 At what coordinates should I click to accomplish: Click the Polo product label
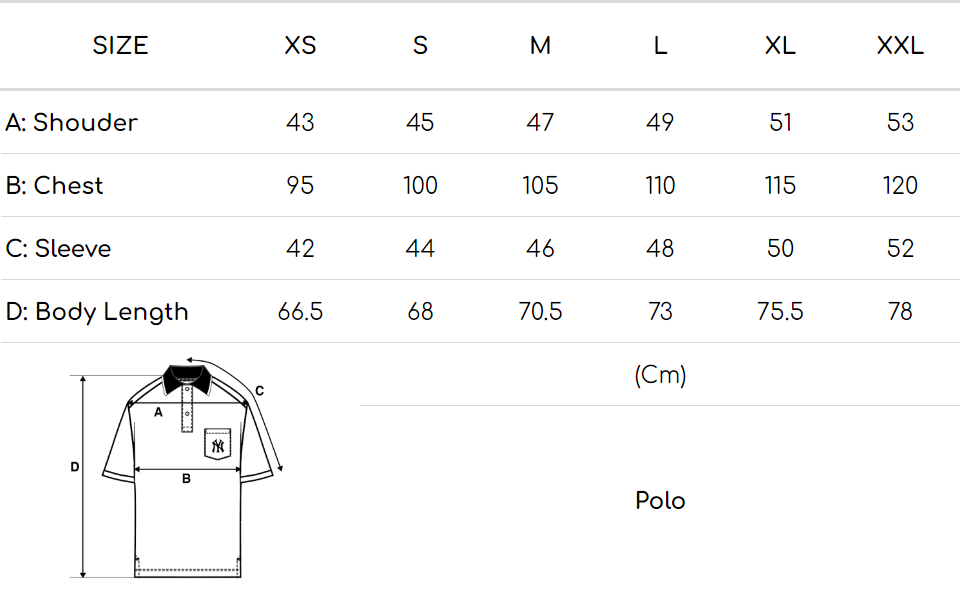pyautogui.click(x=660, y=500)
